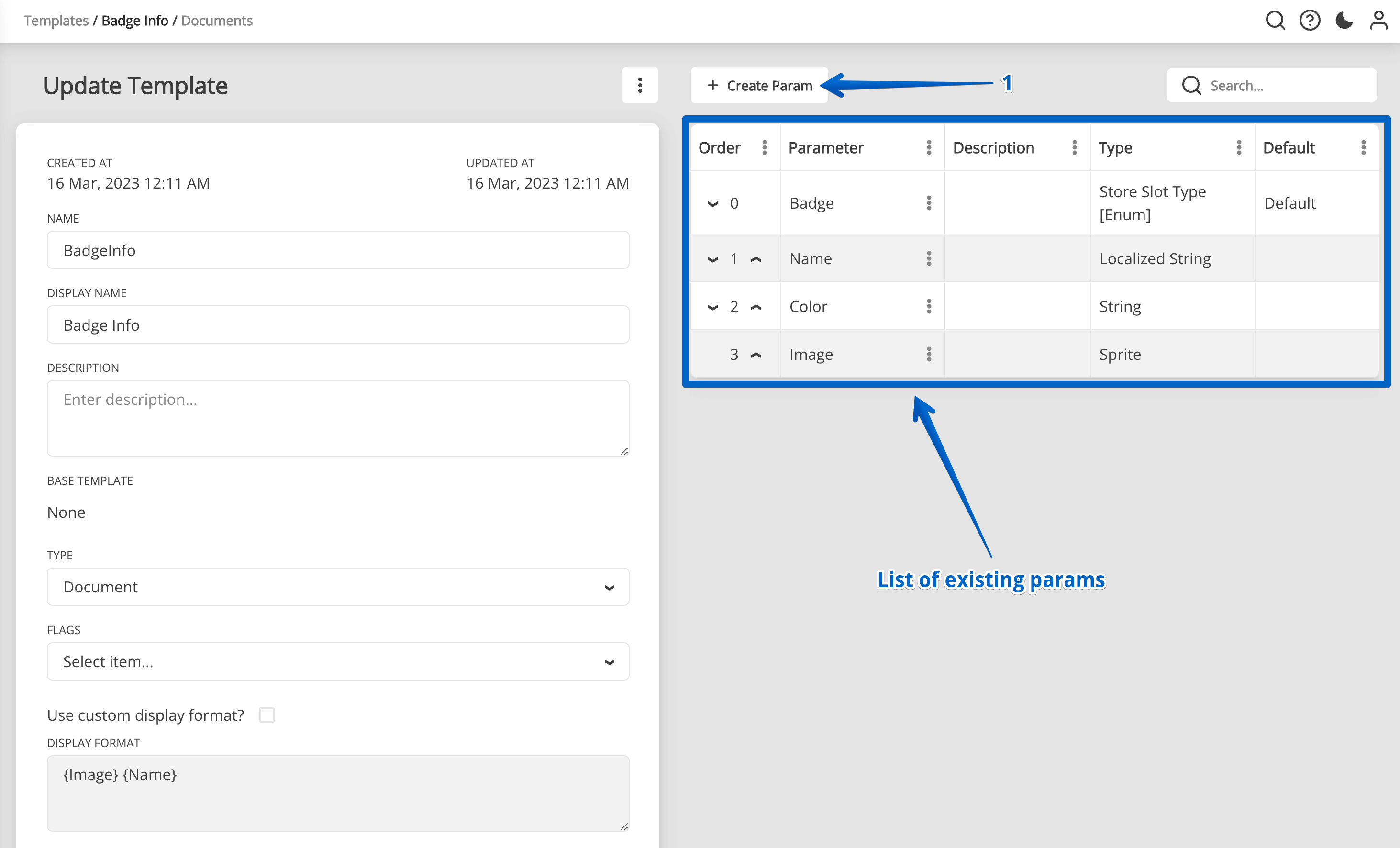Open the kebab menu on the Default column

(1364, 147)
